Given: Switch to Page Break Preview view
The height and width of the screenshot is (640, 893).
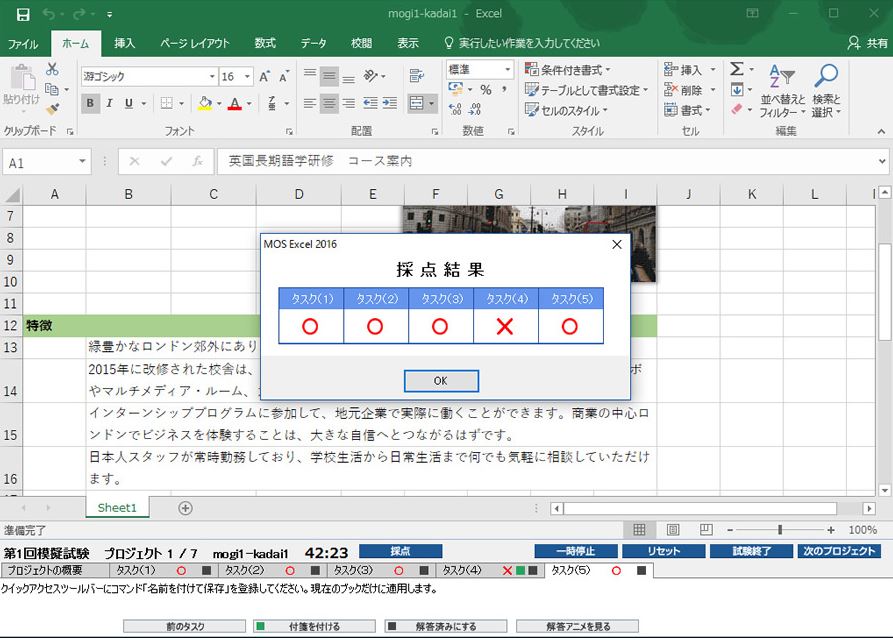Looking at the screenshot, I should tap(706, 530).
